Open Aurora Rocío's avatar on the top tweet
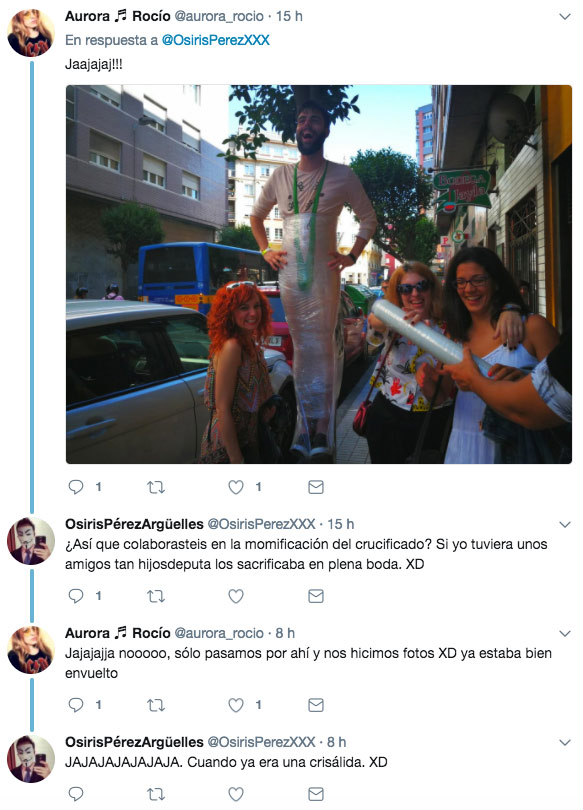This screenshot has width=583, height=810. pos(30,33)
